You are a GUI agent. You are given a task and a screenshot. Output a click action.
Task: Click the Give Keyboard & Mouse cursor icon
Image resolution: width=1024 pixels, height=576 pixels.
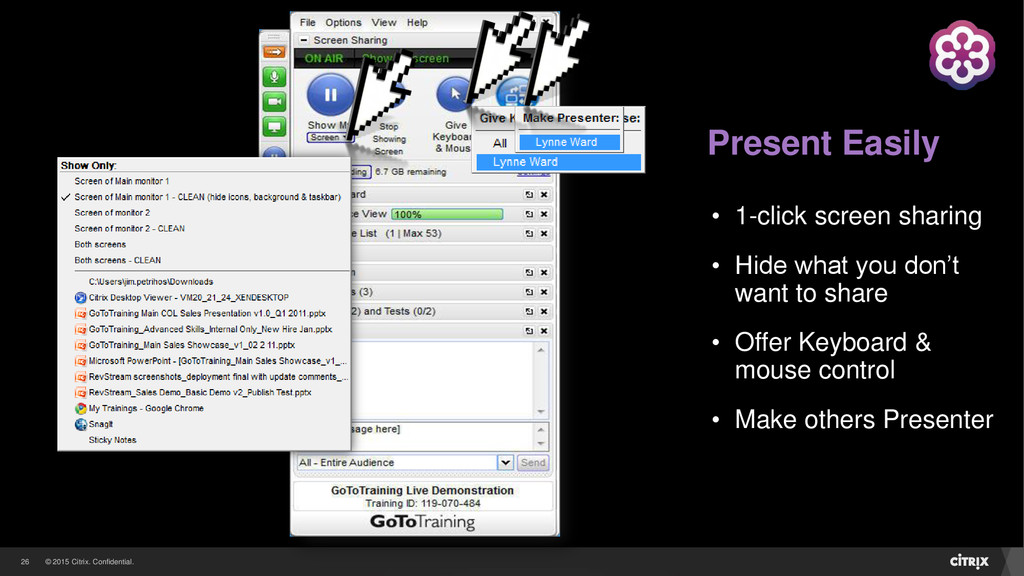[453, 95]
